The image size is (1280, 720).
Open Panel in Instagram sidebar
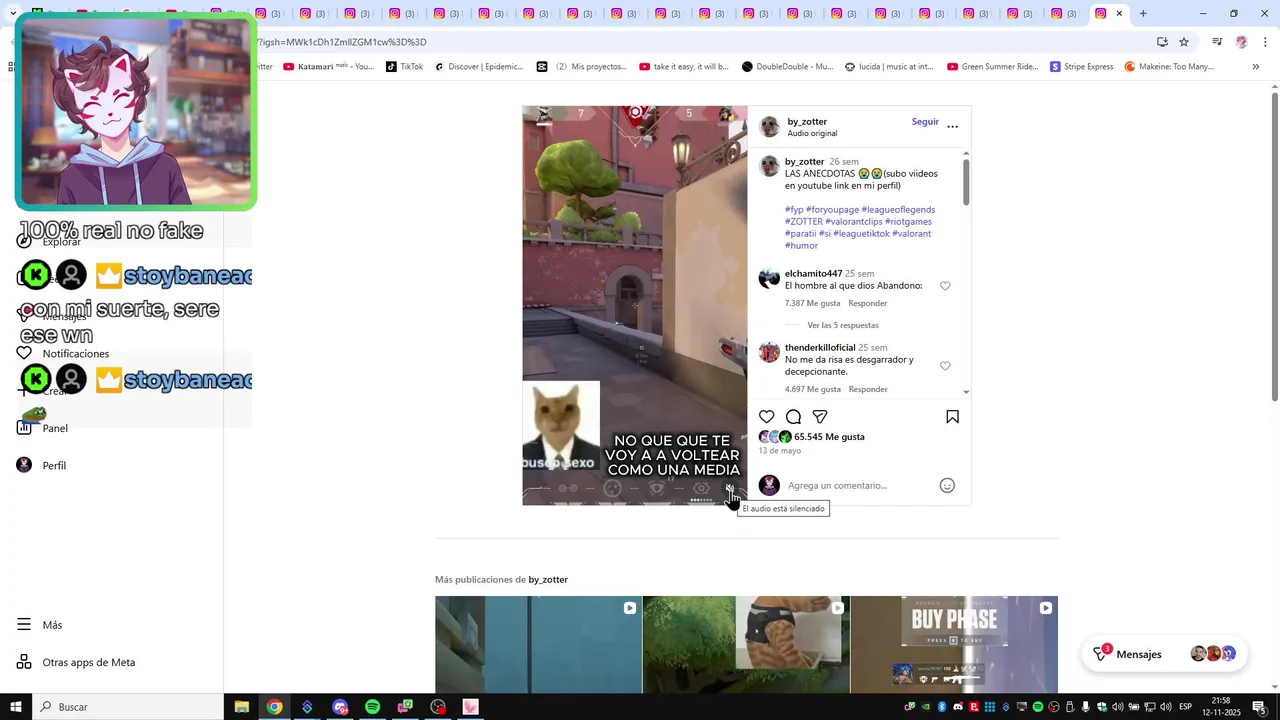(x=42, y=428)
